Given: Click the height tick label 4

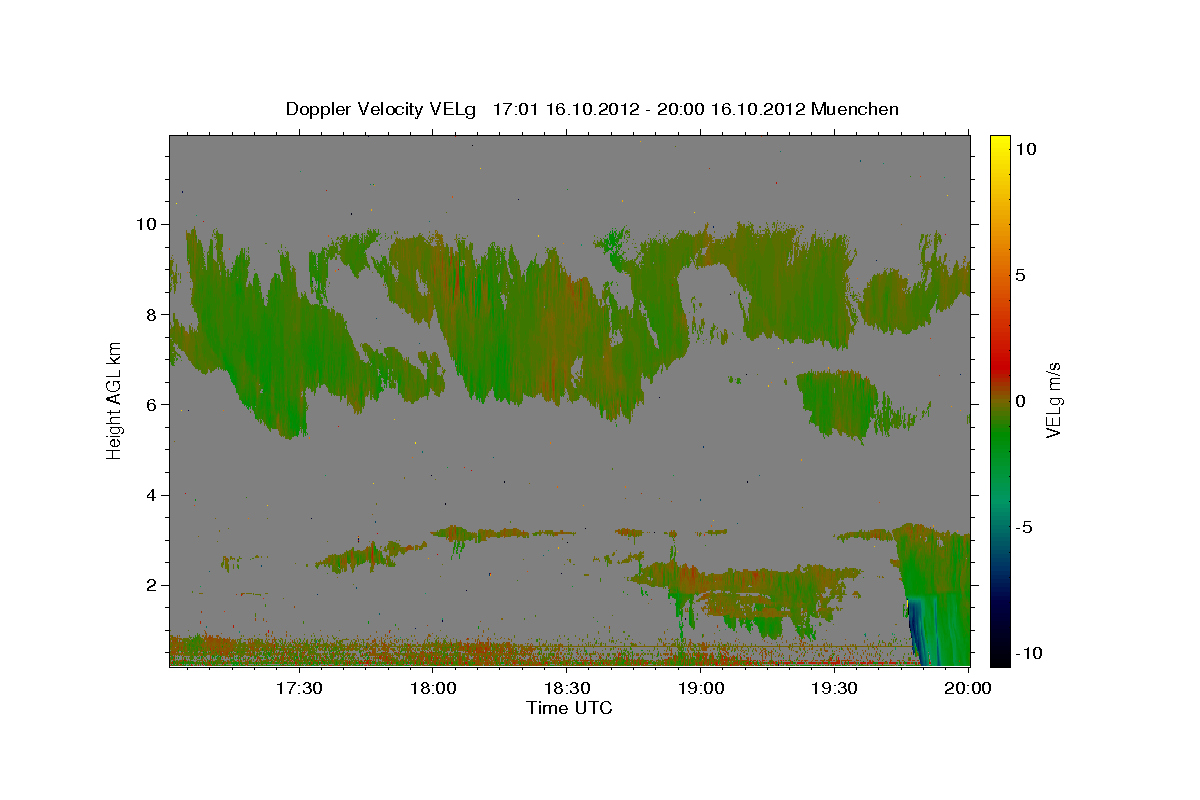Looking at the screenshot, I should pos(154,495).
